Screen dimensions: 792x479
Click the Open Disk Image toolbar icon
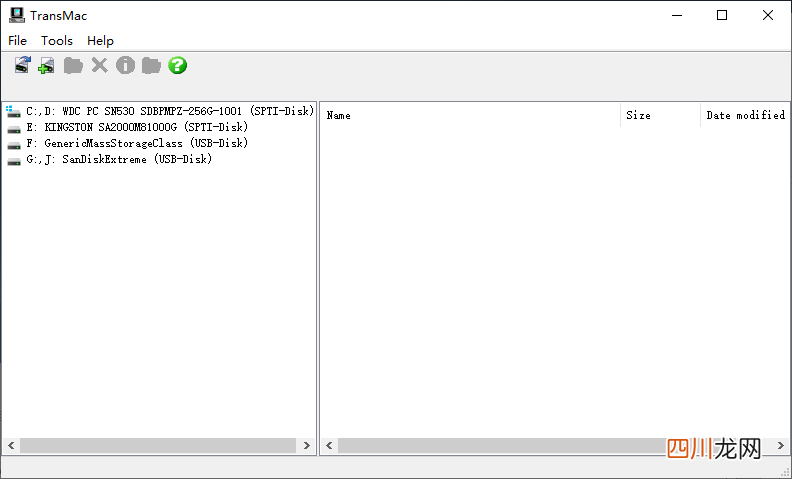click(x=22, y=65)
